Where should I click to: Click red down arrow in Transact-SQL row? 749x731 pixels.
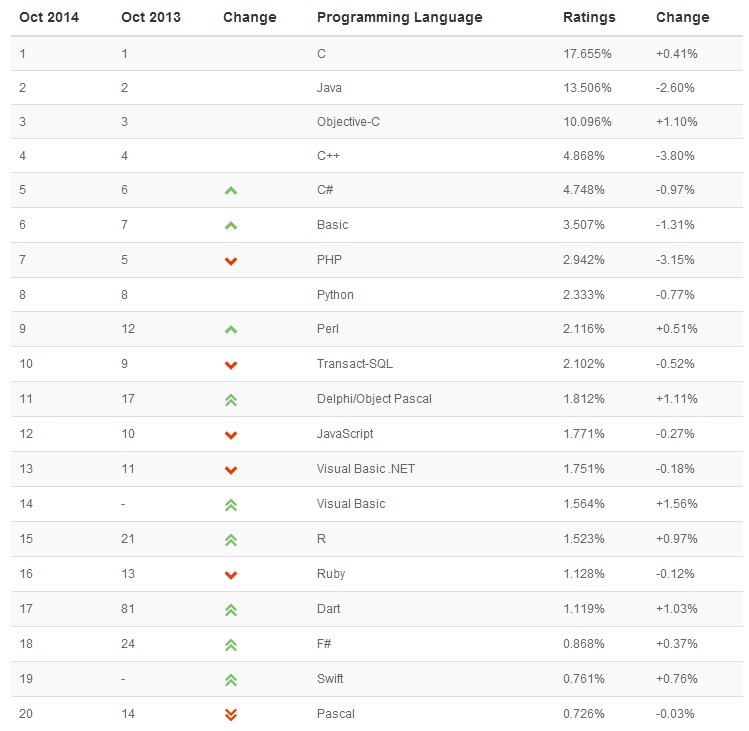[x=231, y=365]
